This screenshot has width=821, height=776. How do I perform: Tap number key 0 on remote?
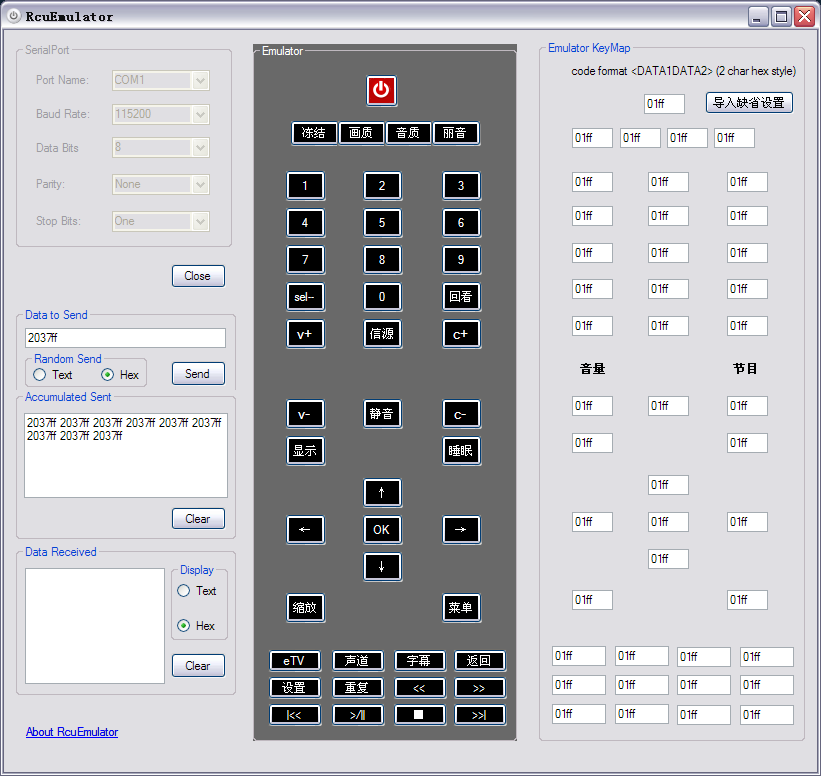point(382,296)
